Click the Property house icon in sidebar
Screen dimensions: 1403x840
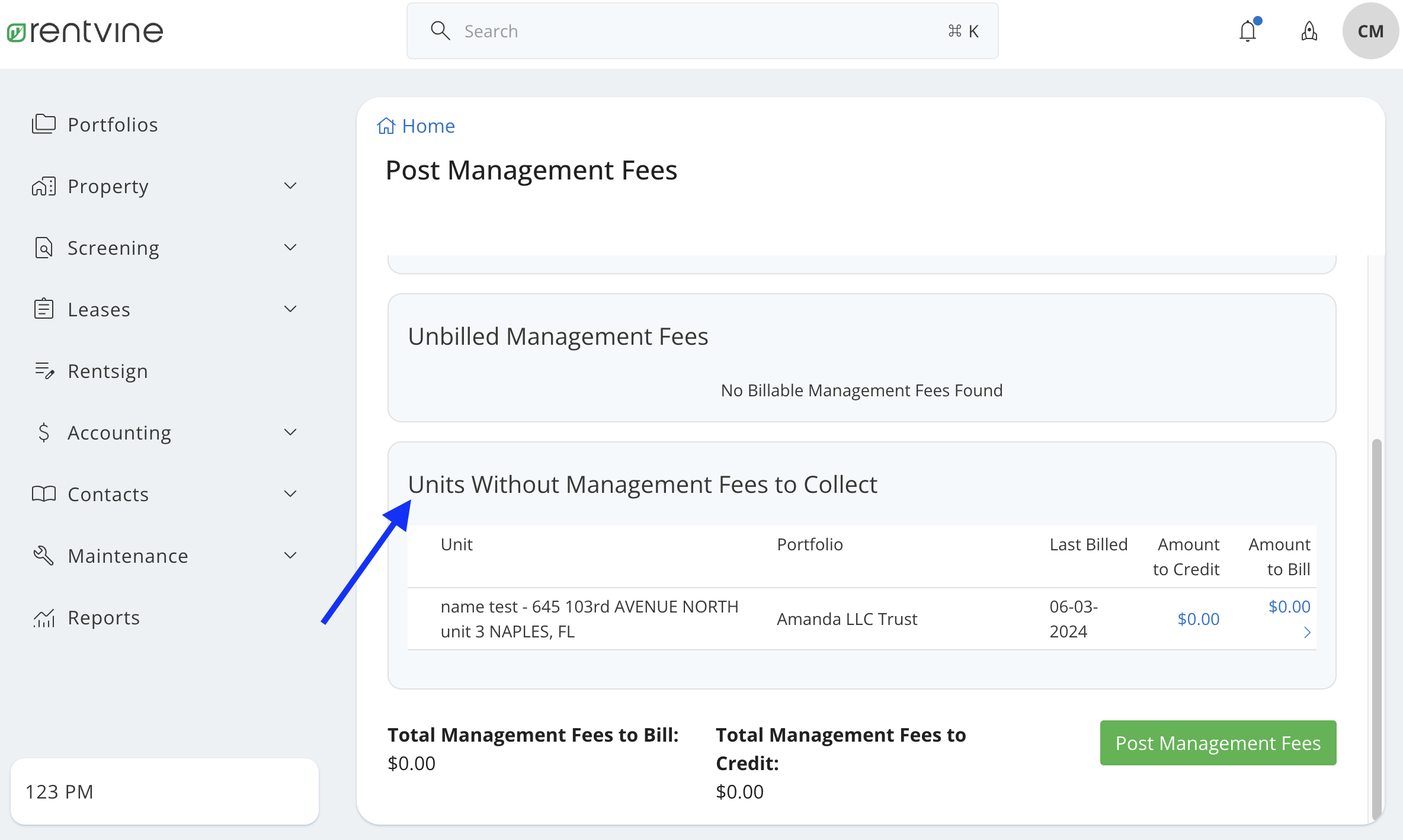(42, 185)
